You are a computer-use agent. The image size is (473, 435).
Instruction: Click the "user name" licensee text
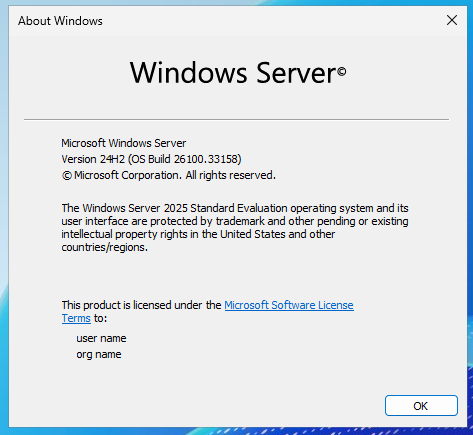(x=101, y=338)
